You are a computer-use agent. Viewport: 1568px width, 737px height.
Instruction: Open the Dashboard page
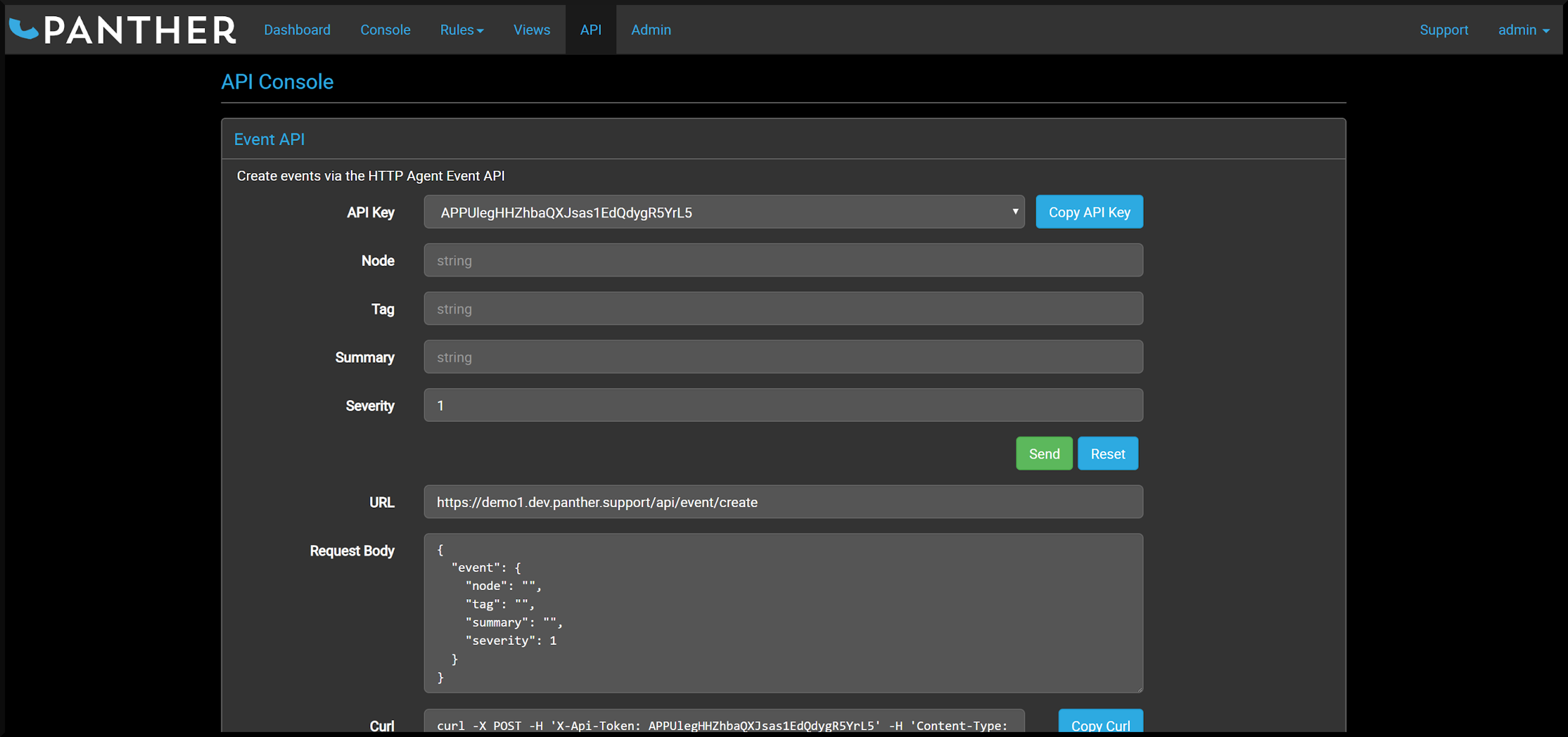click(x=297, y=30)
